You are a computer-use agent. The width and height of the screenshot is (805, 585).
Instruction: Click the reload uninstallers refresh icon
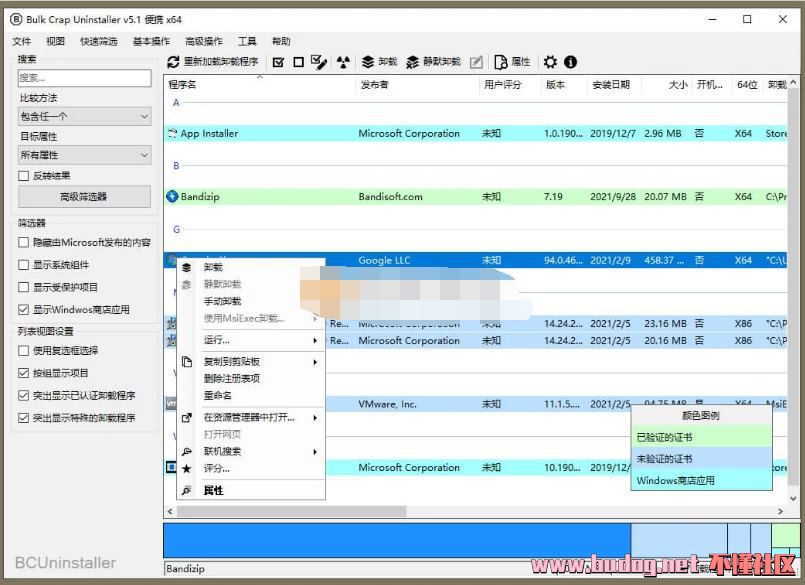coord(173,62)
